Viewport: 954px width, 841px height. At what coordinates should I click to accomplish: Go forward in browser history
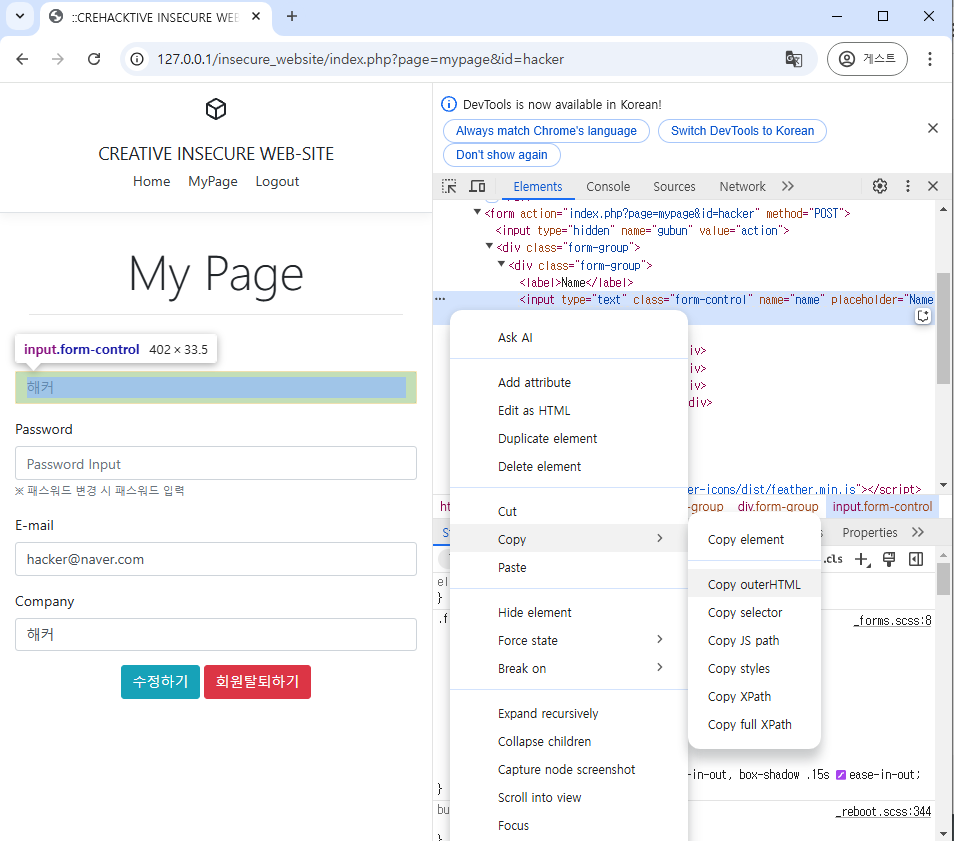click(58, 59)
